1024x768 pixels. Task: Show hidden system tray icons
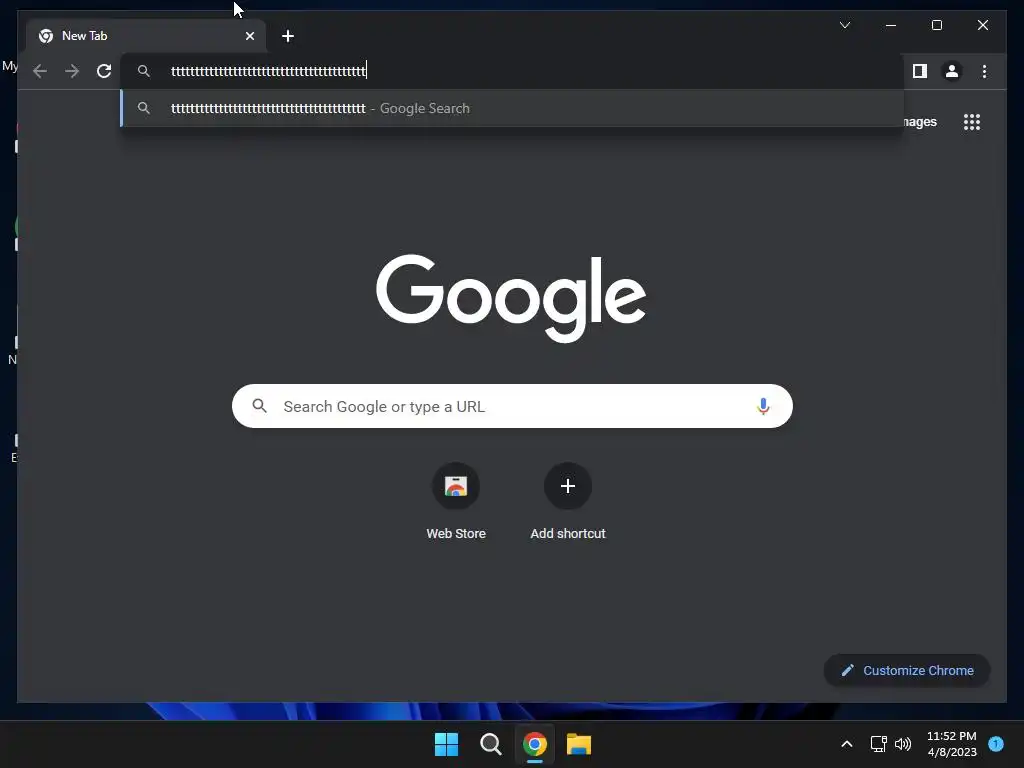coord(846,744)
